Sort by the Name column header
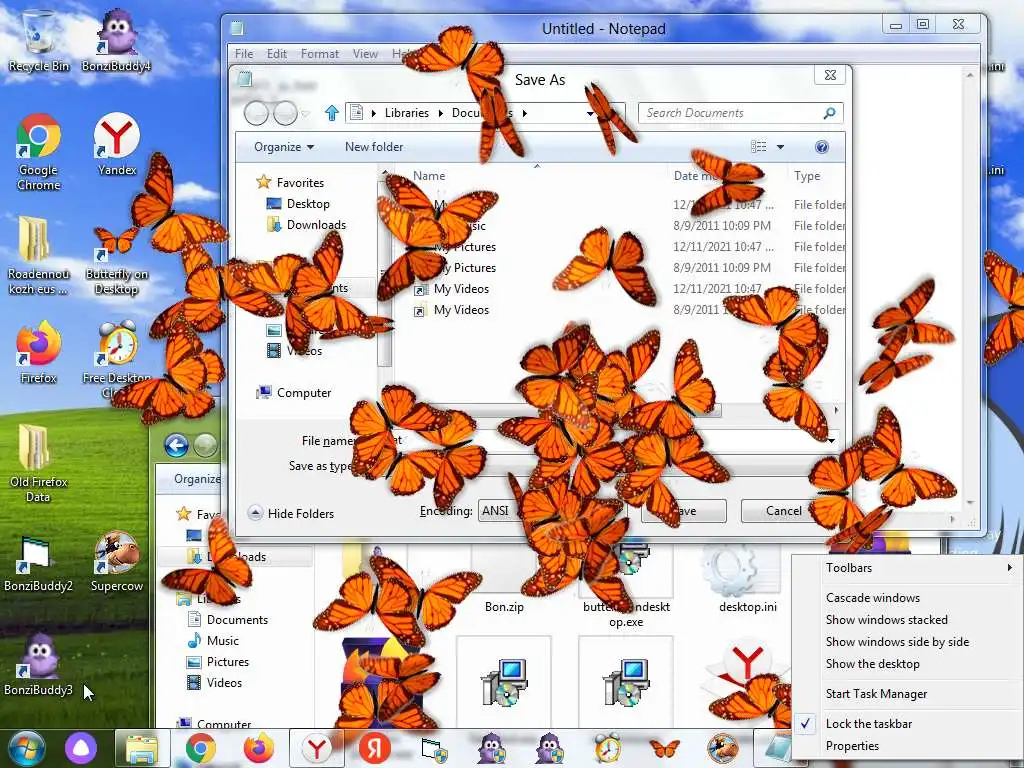The width and height of the screenshot is (1024, 768). point(429,176)
